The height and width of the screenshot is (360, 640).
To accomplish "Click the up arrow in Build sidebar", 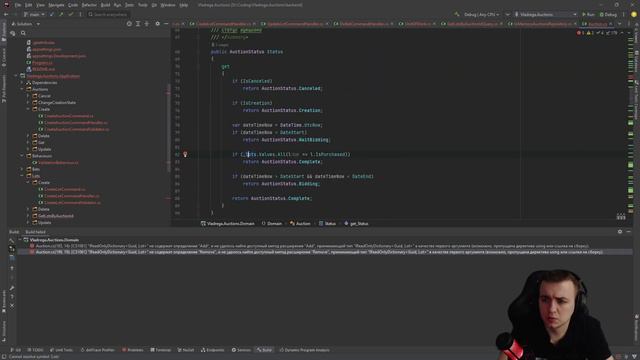I will [x=12, y=268].
